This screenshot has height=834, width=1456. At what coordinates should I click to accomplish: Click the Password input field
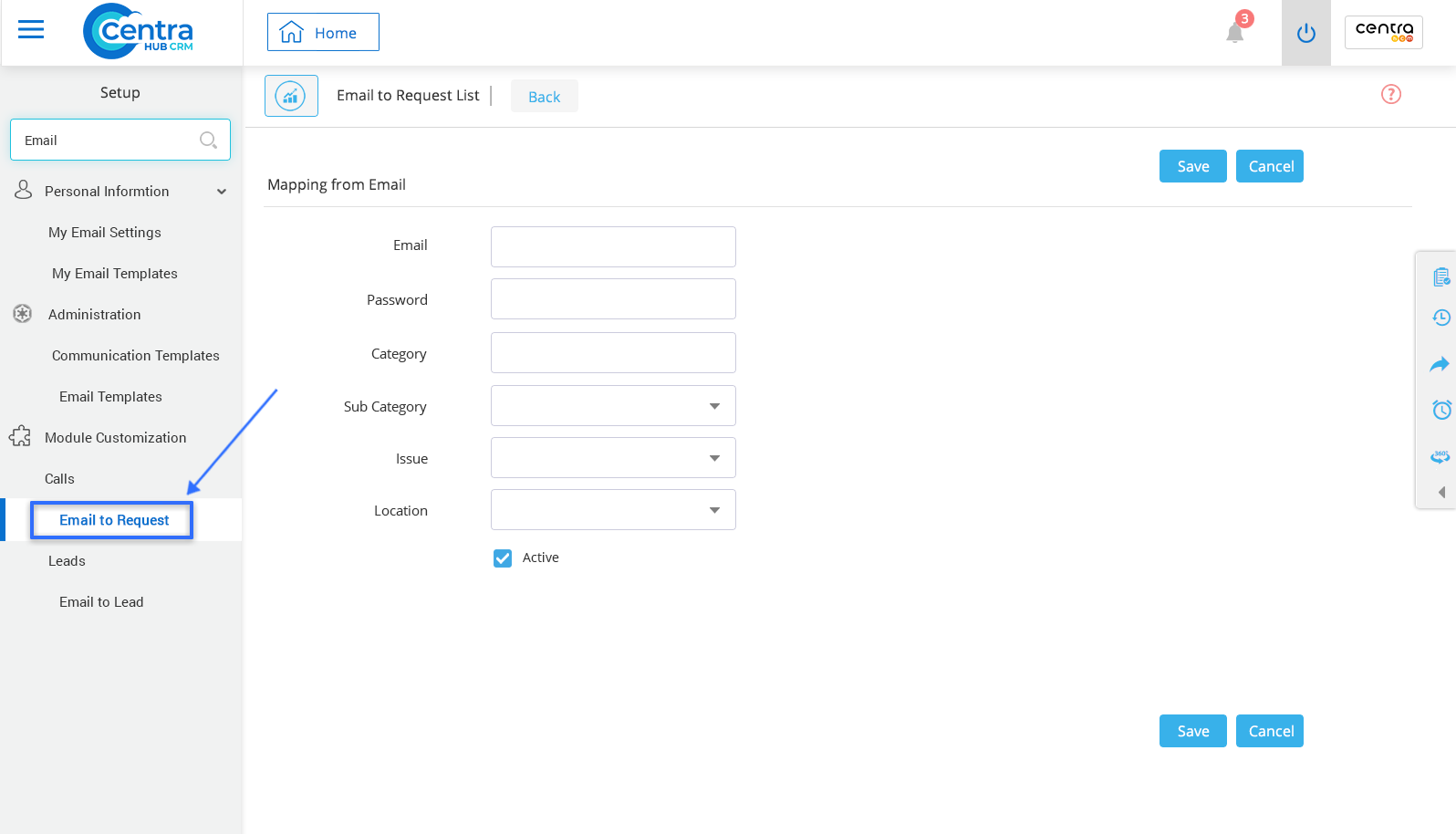(x=613, y=298)
